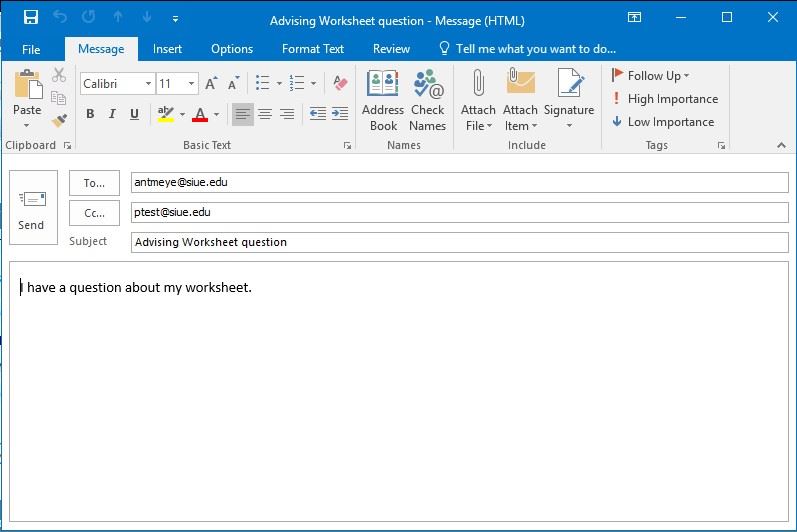Click the red font color button

tap(200, 115)
